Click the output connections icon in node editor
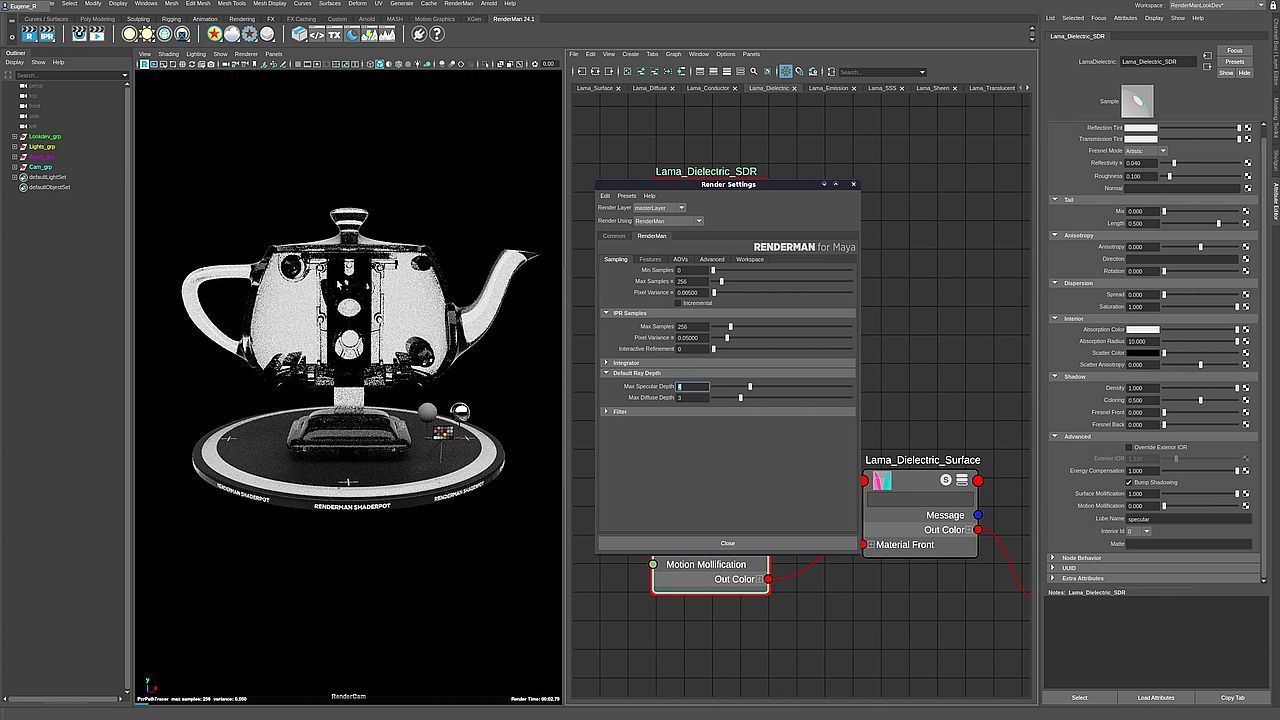This screenshot has height=720, width=1280. [x=608, y=72]
